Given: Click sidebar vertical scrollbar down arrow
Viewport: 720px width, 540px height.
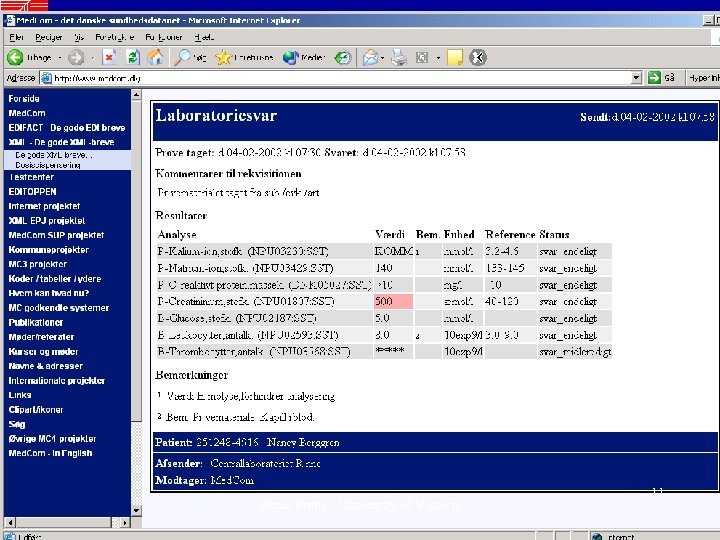Looking at the screenshot, I should (x=136, y=510).
